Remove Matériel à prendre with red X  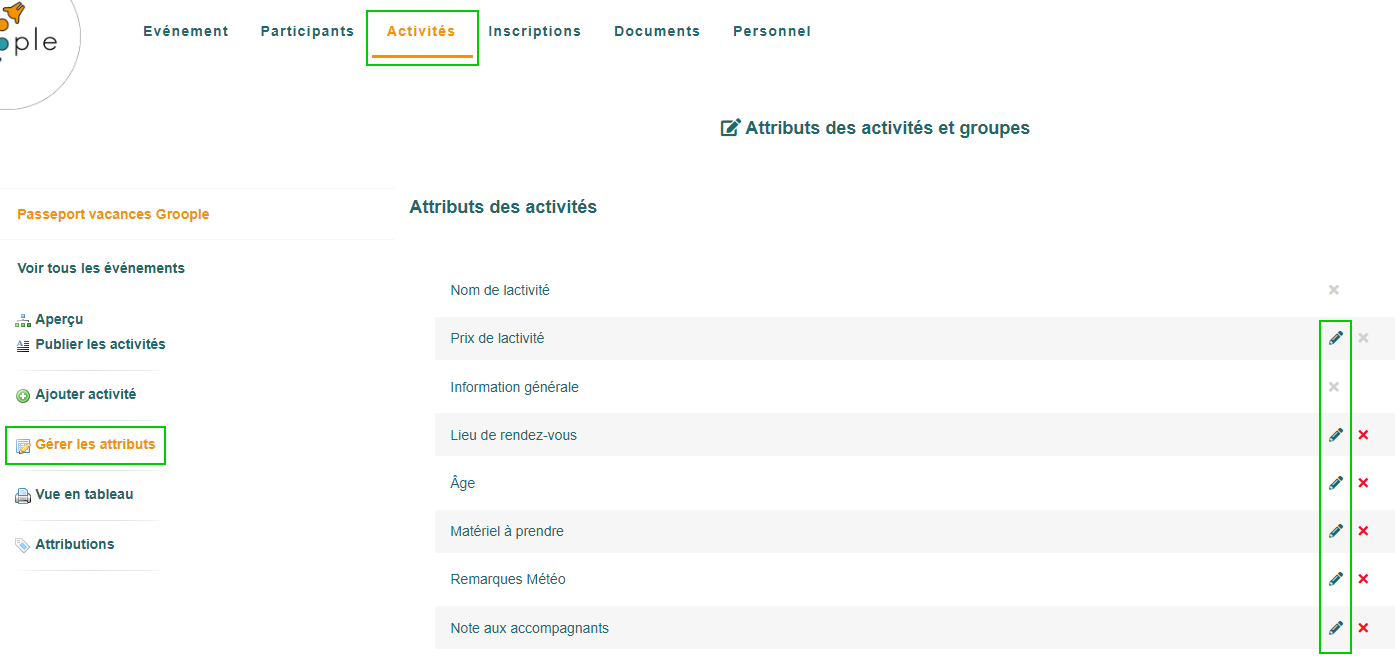click(x=1363, y=531)
